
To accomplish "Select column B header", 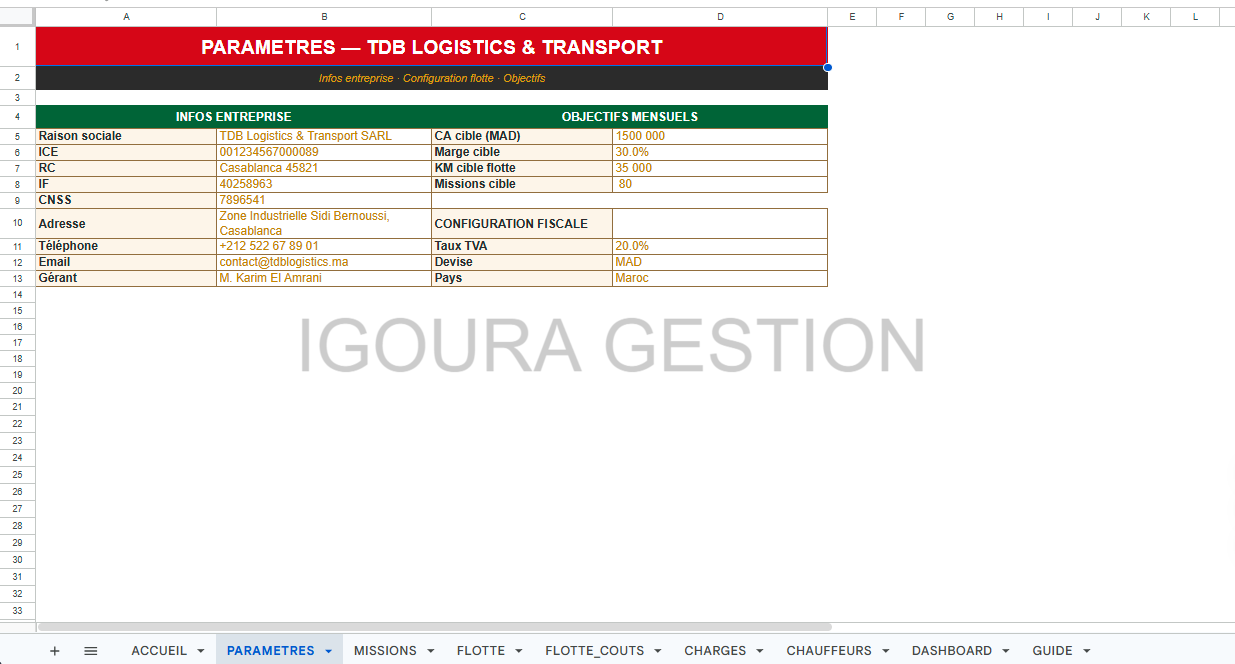I will tap(324, 17).
